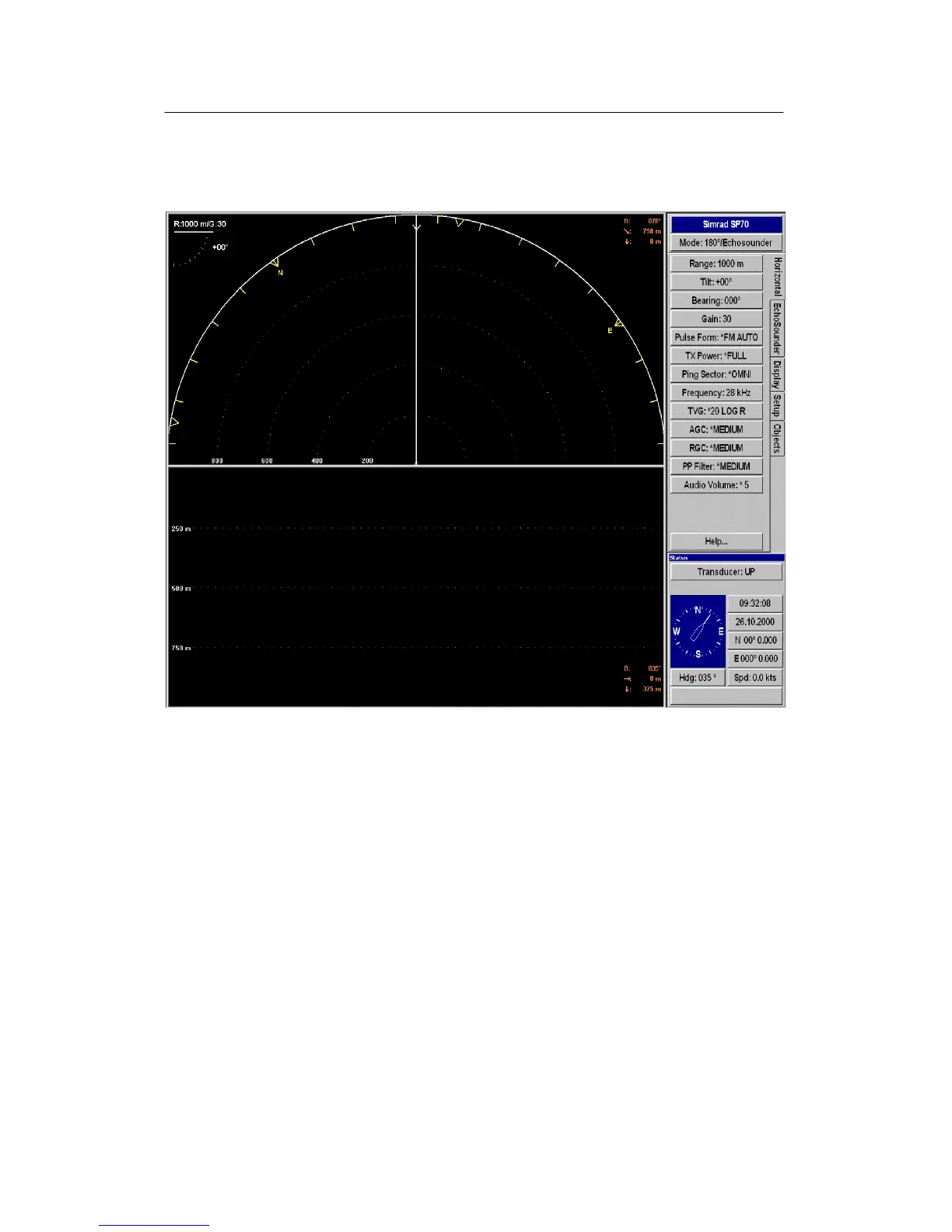This screenshot has width=952, height=1232.
Task: Click the 800 range ring label
Action: pos(217,461)
